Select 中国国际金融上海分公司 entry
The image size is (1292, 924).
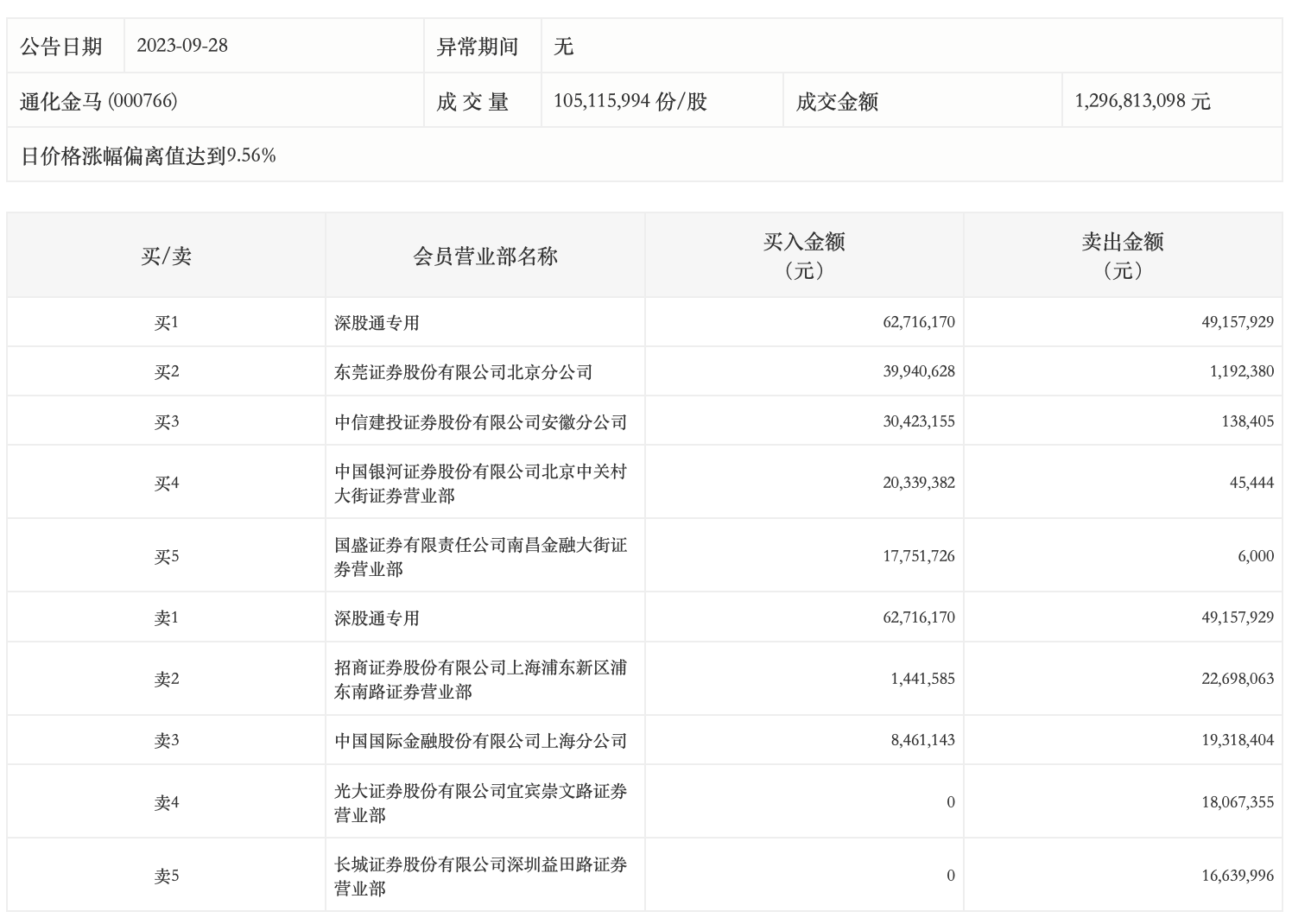480,741
